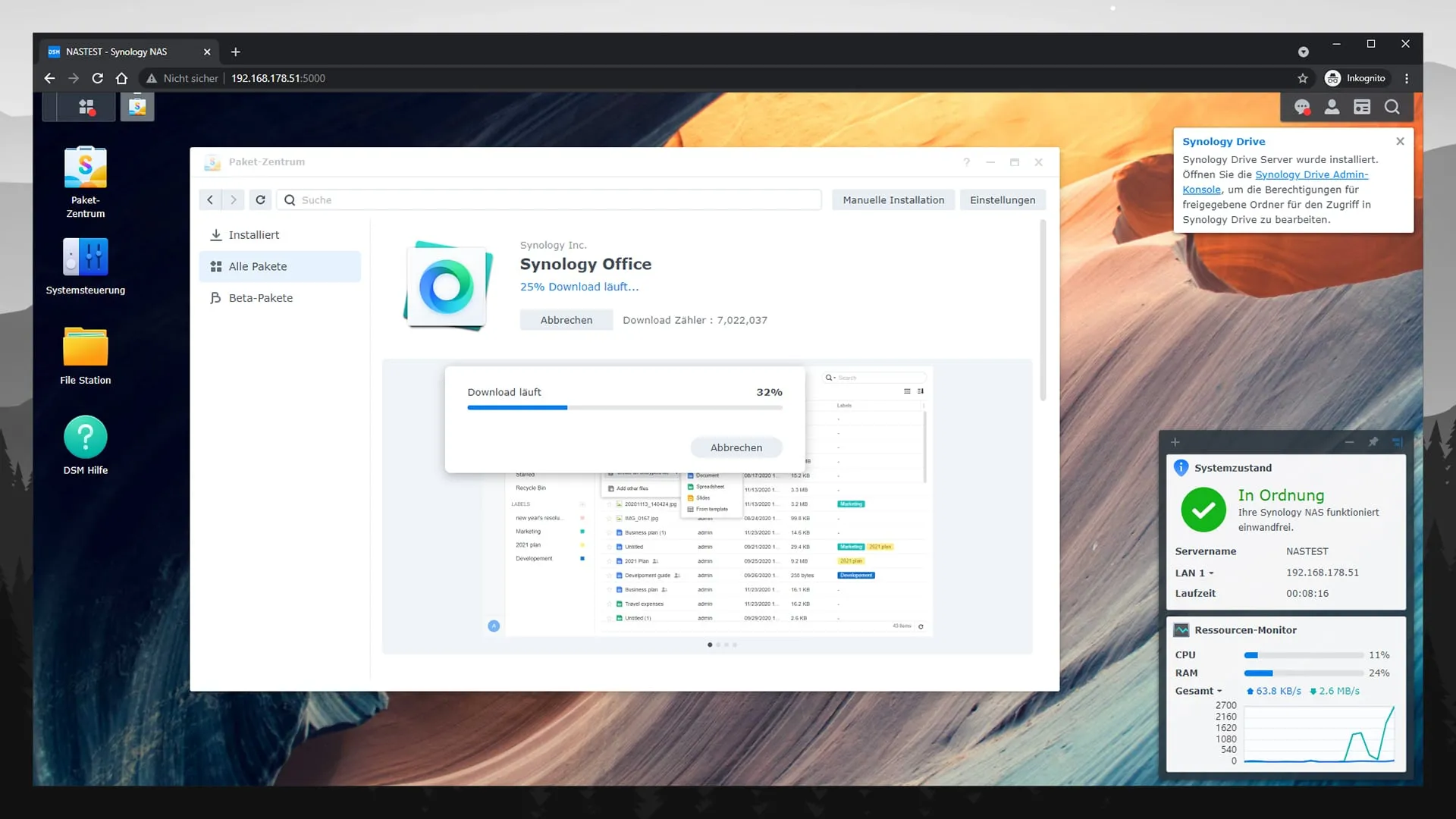
Task: Minimize the widget panel
Action: [1349, 442]
